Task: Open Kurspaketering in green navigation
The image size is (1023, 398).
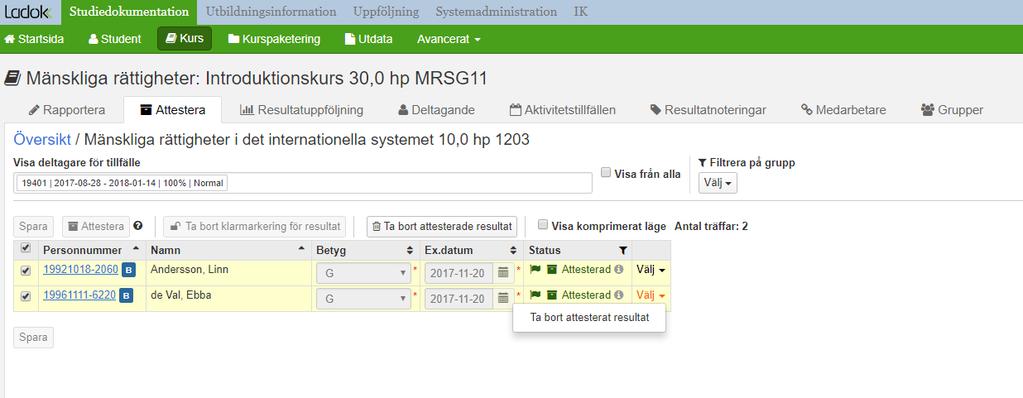Action: click(274, 39)
